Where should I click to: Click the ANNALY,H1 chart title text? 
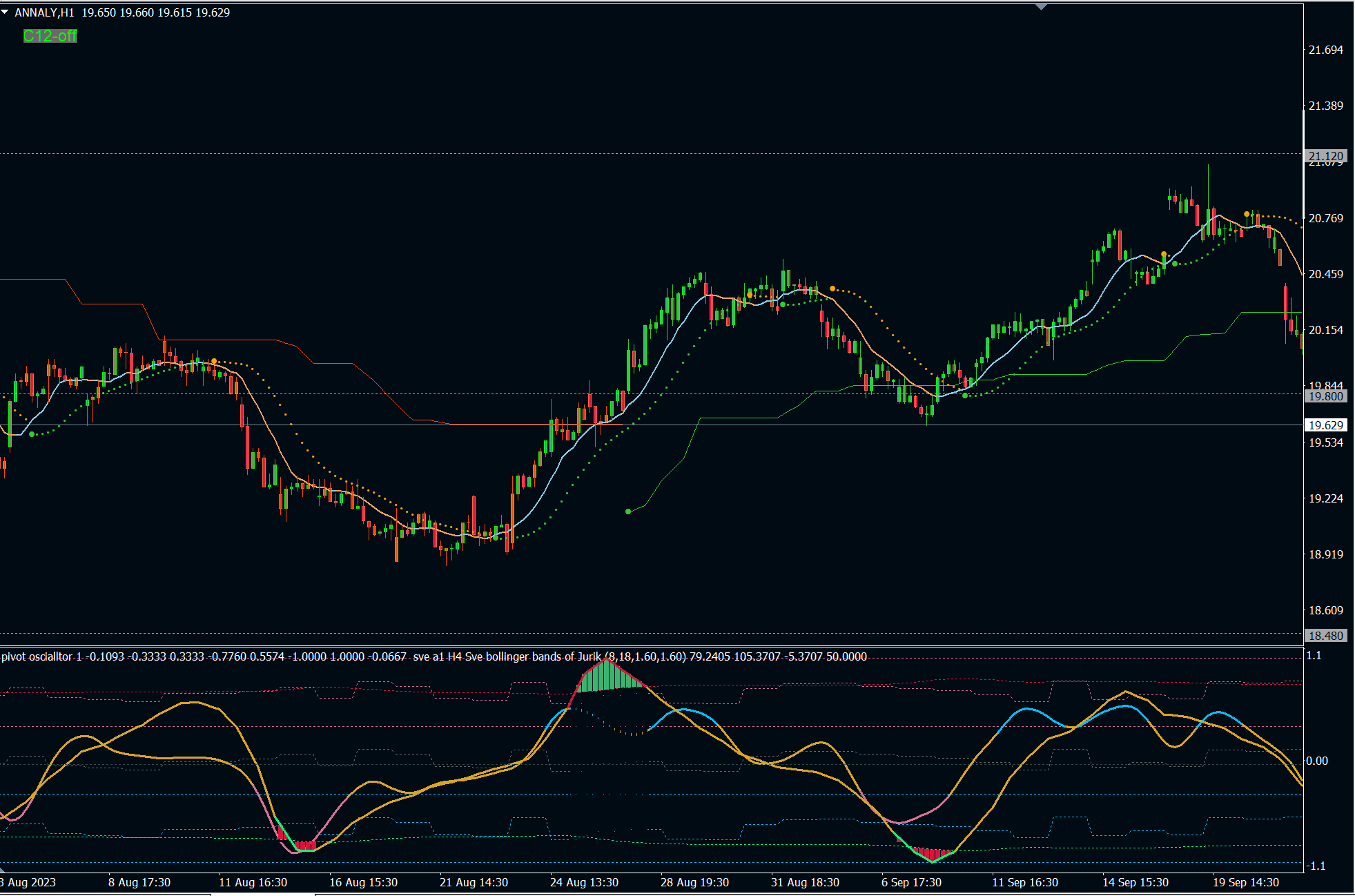(x=44, y=12)
